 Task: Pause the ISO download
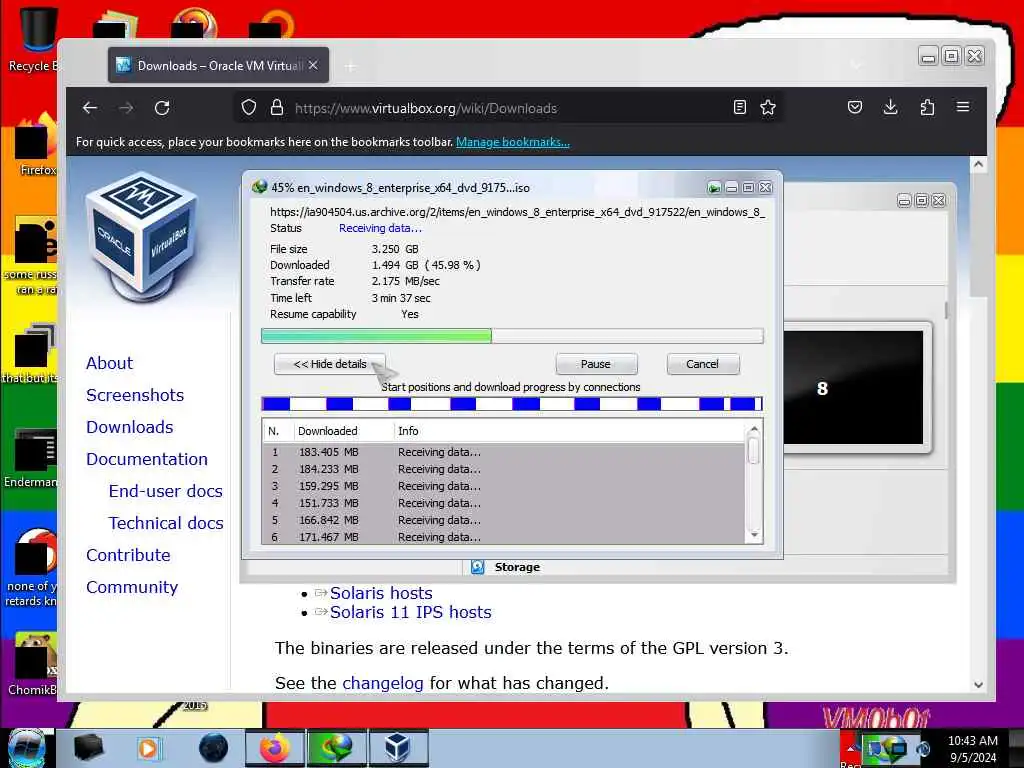pos(596,364)
